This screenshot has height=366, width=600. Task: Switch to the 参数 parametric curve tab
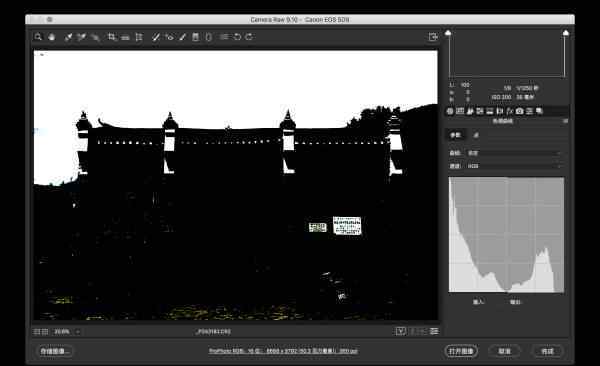point(455,135)
